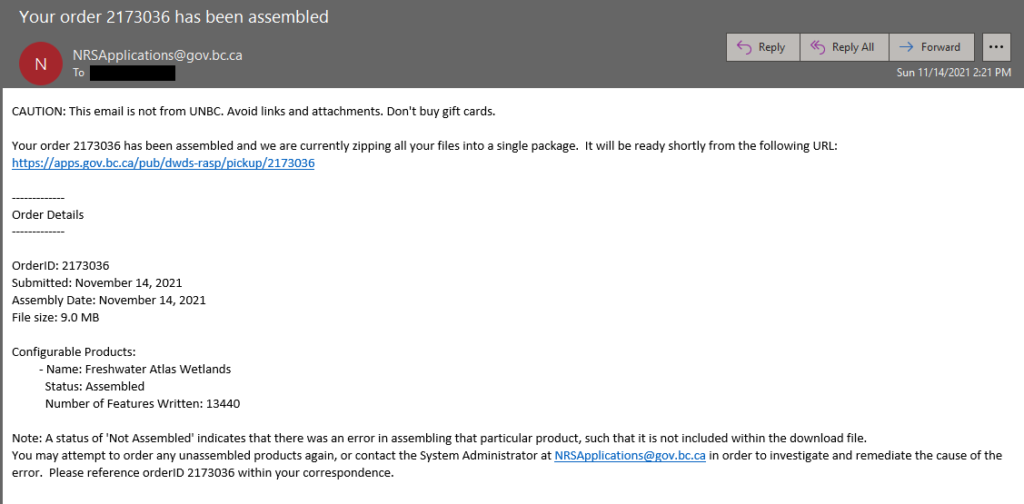Click the Assembly Date line
This screenshot has height=504, width=1024.
[109, 300]
